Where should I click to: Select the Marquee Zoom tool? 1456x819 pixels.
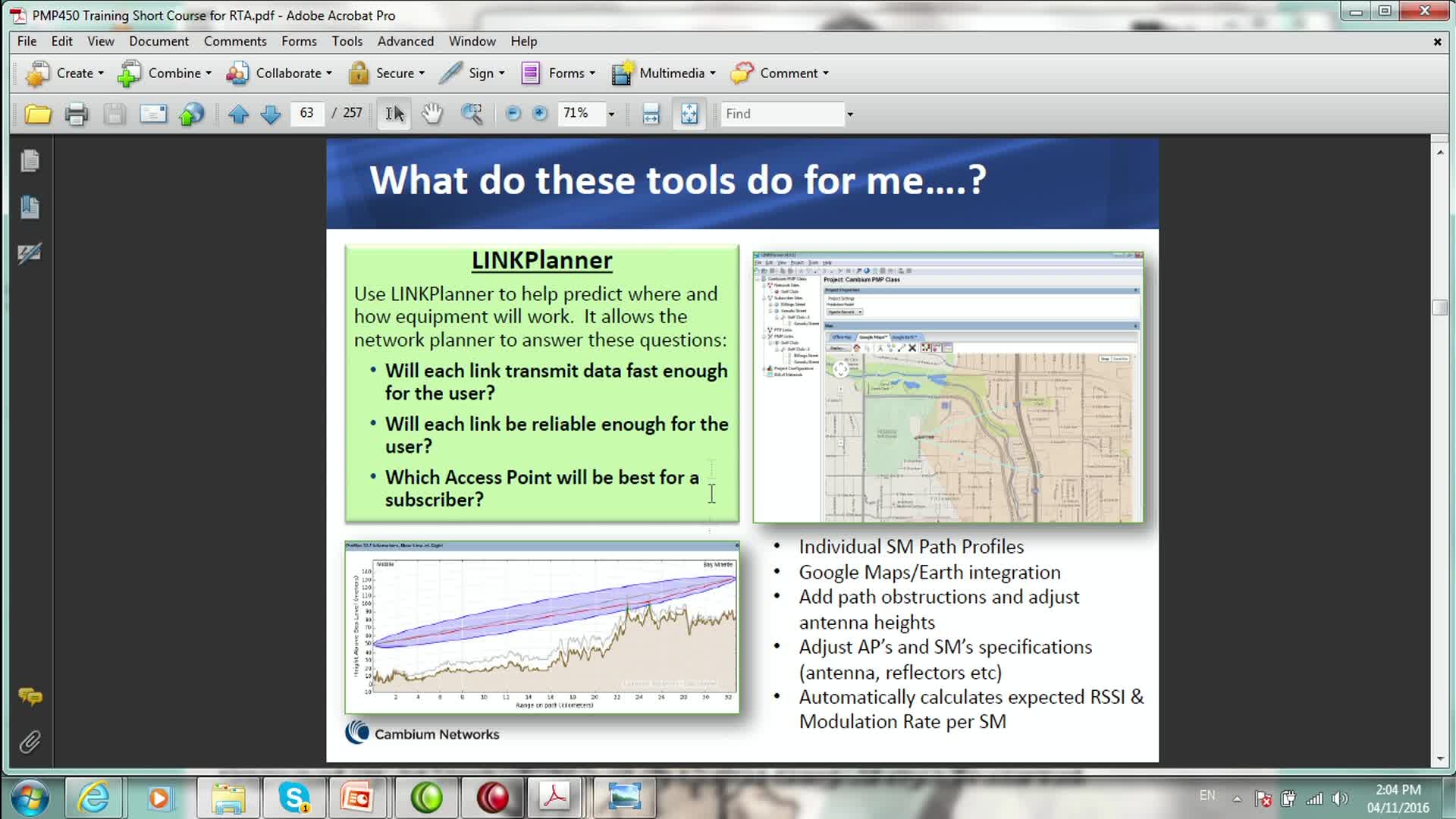(472, 114)
